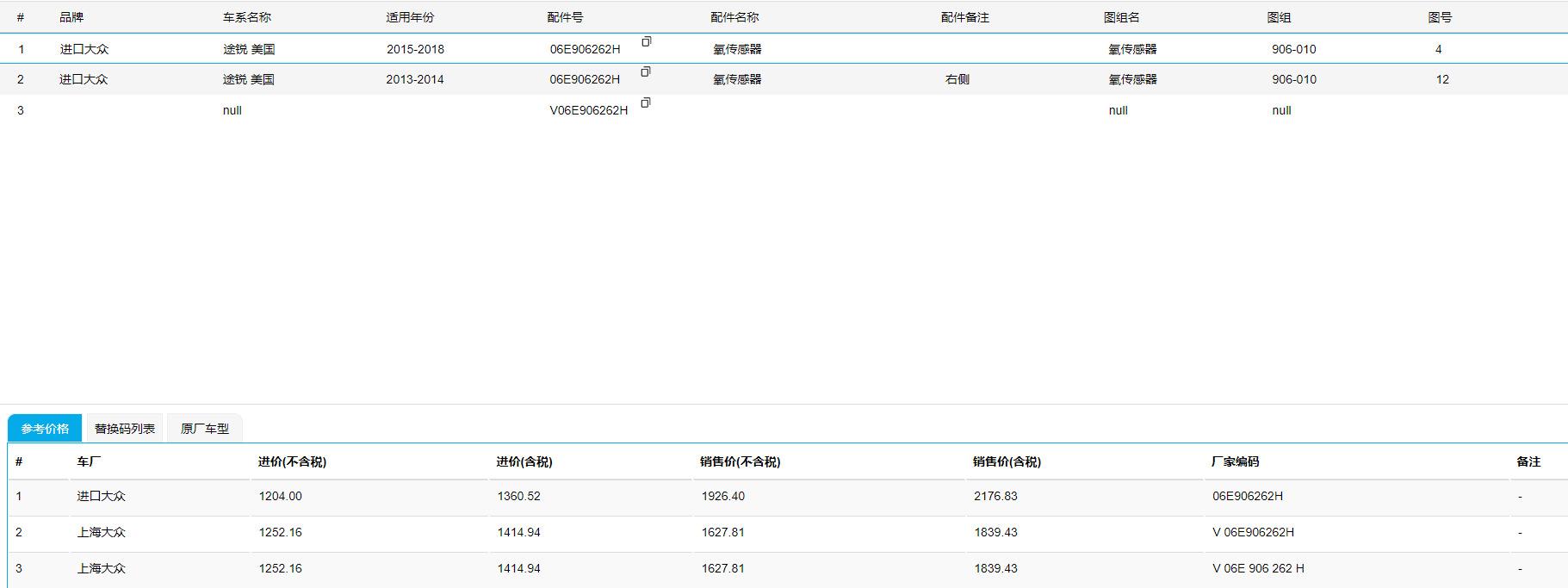
Task: Click the 图组名 column header
Action: click(1121, 17)
